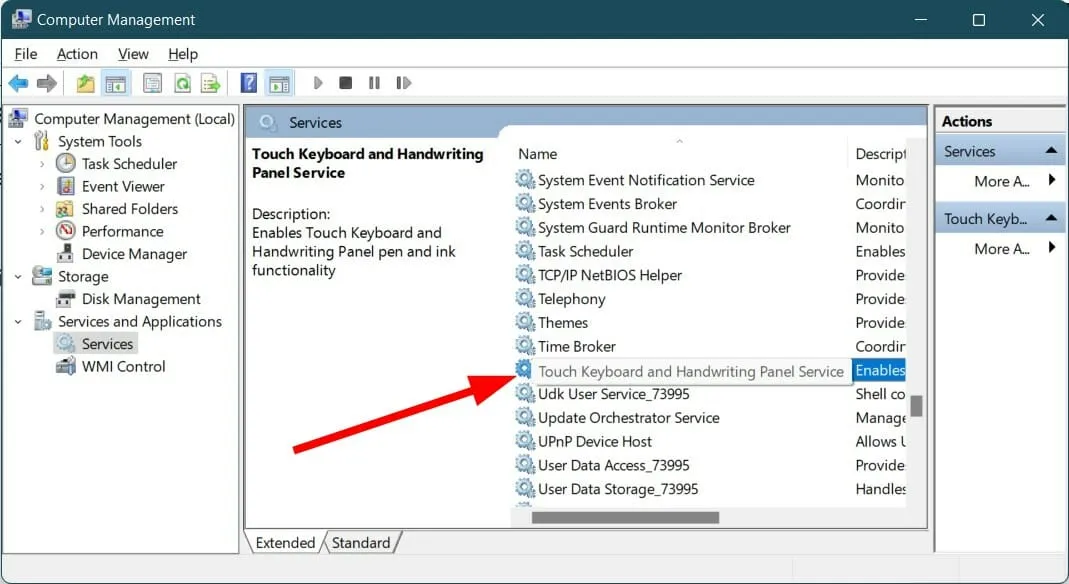
Task: Click the Restart Service toolbar icon
Action: tap(404, 83)
